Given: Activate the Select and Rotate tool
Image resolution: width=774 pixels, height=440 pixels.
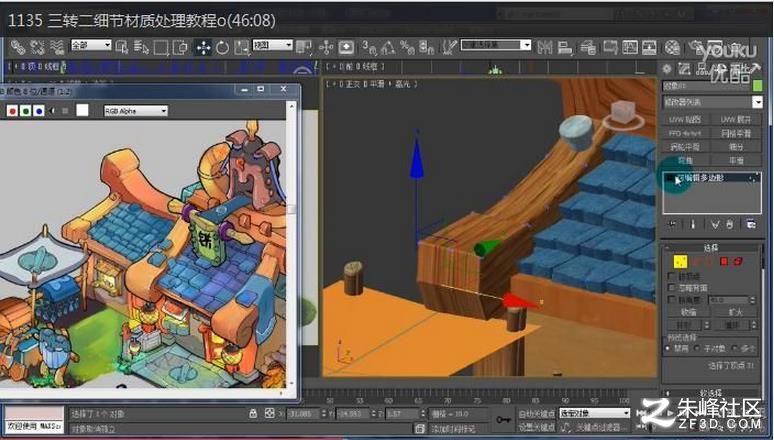Looking at the screenshot, I should pyautogui.click(x=222, y=47).
